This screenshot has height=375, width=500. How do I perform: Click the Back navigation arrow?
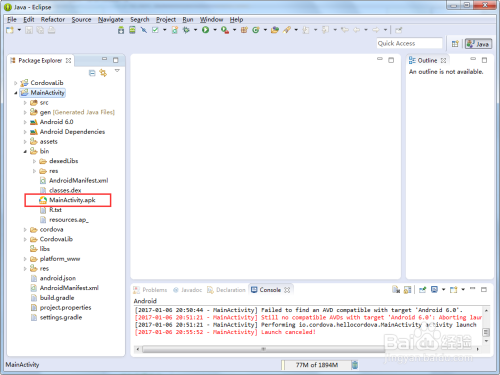click(357, 30)
